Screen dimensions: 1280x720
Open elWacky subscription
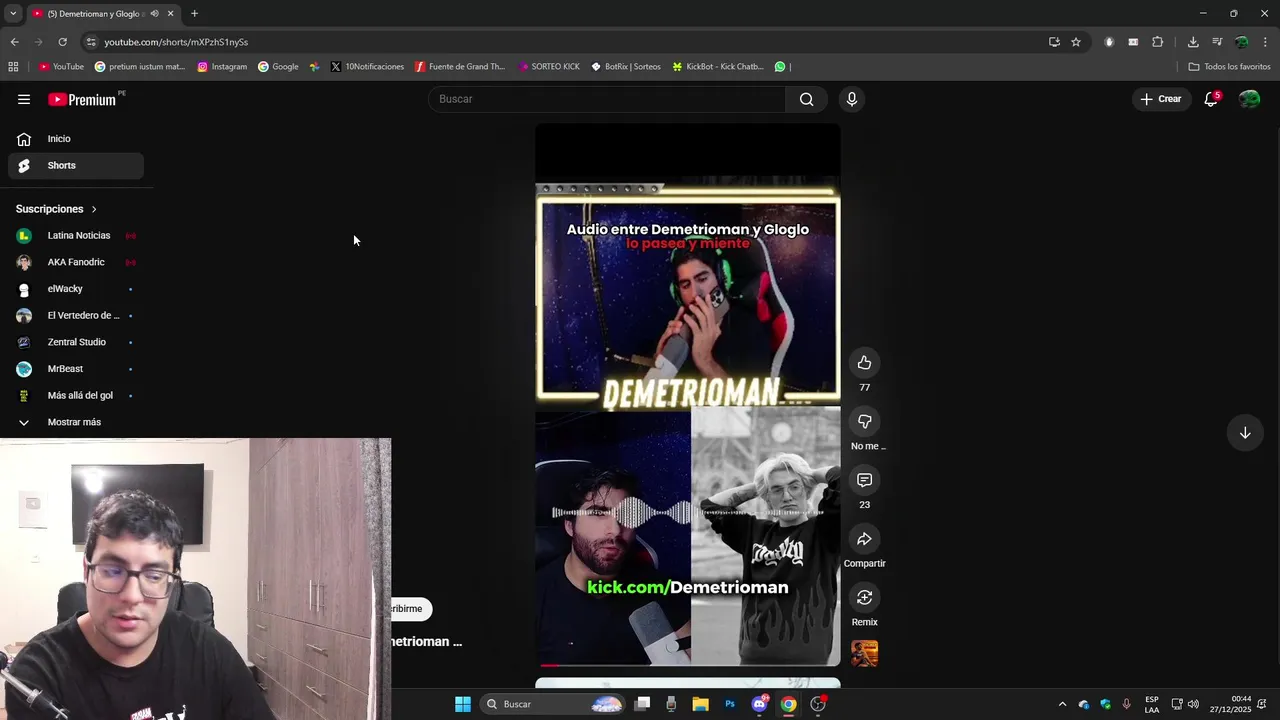click(x=76, y=289)
